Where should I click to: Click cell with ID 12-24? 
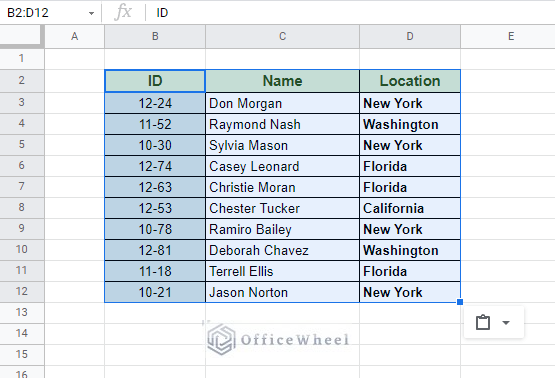coord(155,103)
